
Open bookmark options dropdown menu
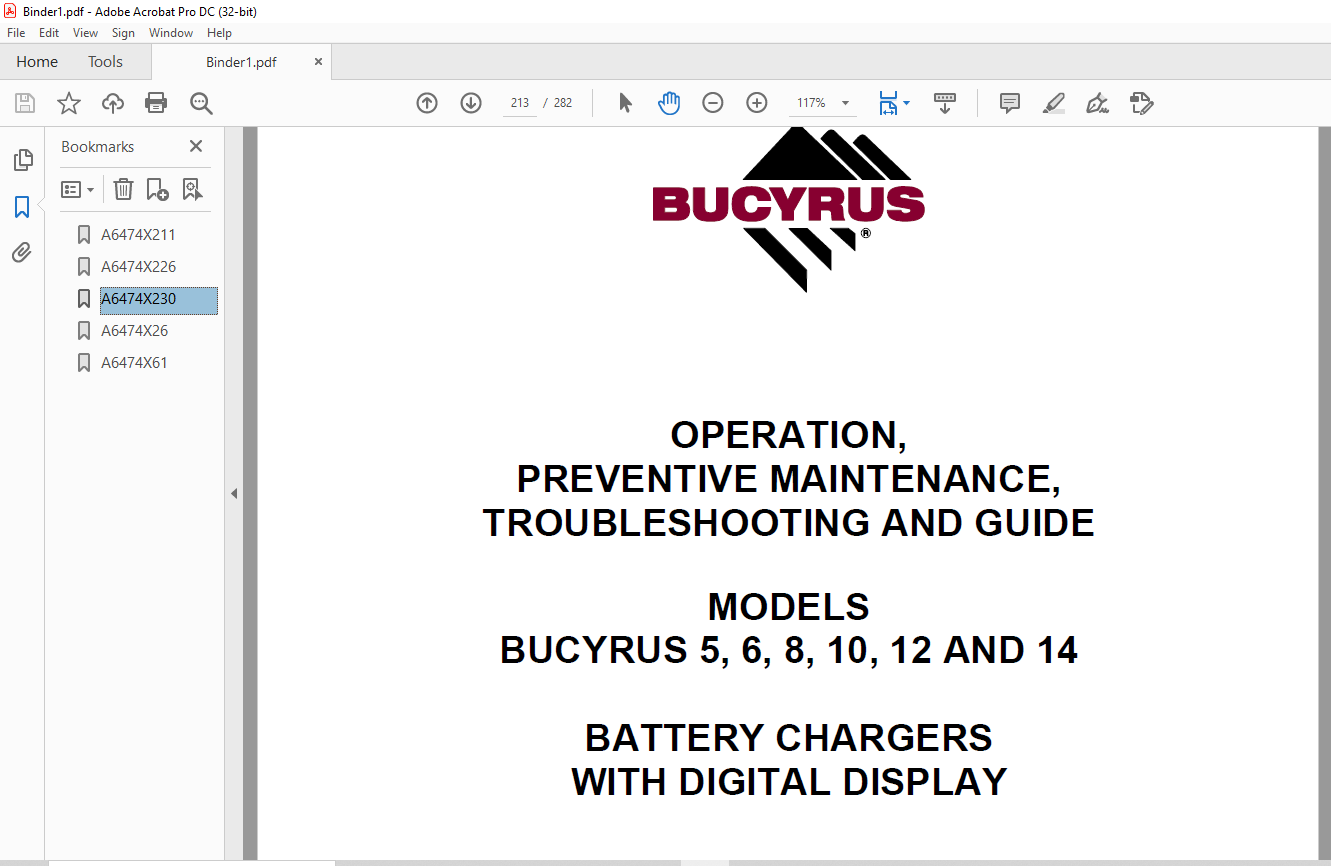78,189
